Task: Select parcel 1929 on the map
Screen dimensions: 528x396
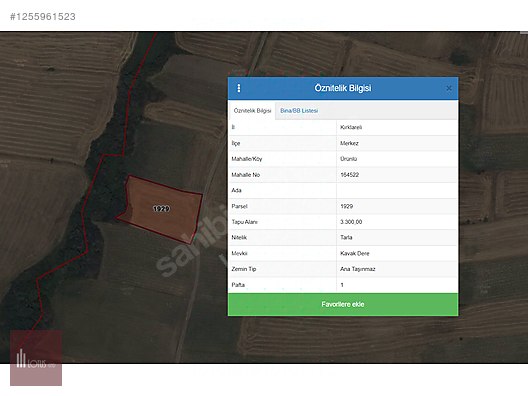Action: 161,209
